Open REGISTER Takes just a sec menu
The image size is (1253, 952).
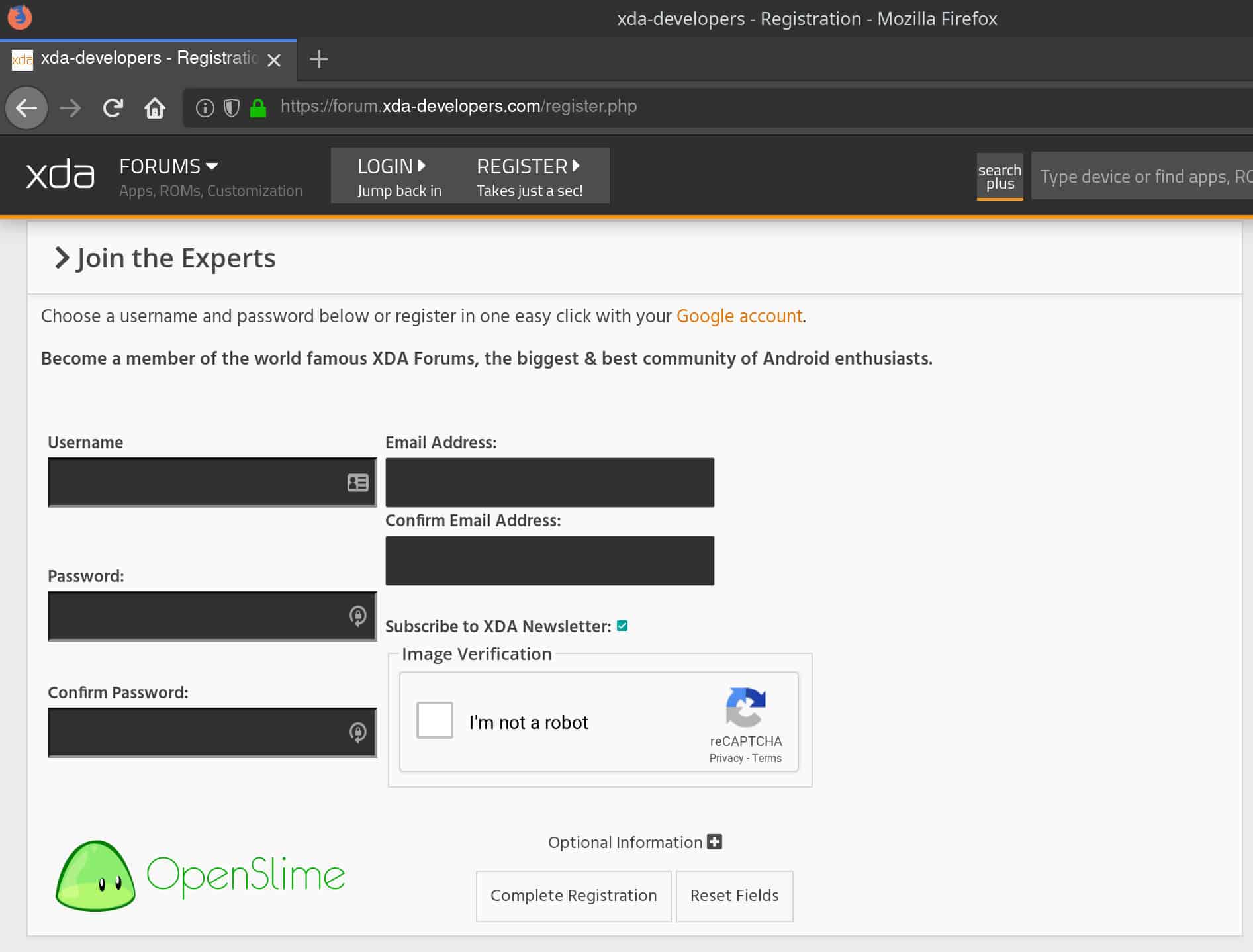pyautogui.click(x=529, y=176)
